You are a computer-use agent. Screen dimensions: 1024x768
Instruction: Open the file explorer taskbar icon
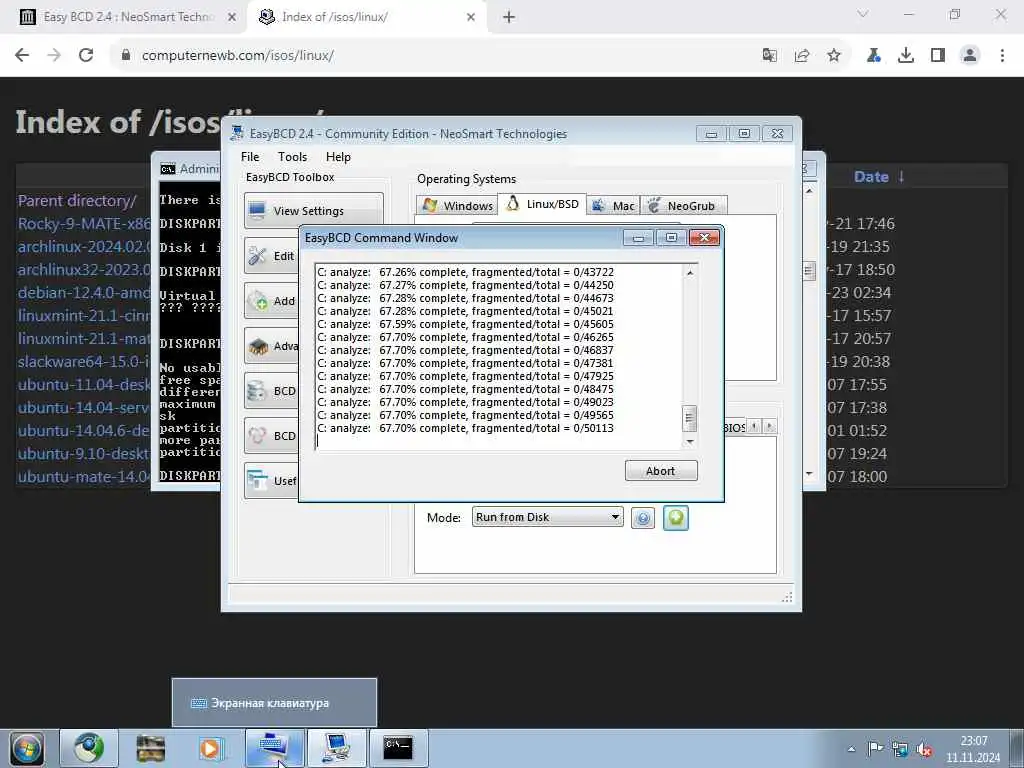150,748
